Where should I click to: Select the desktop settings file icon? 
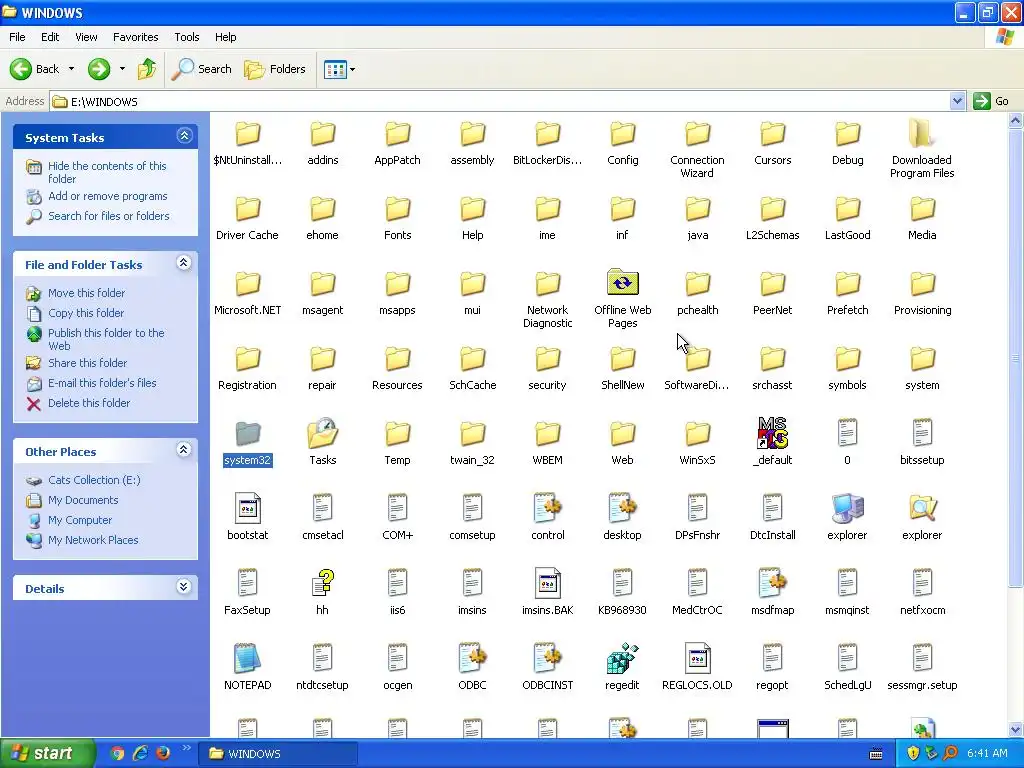(622, 509)
